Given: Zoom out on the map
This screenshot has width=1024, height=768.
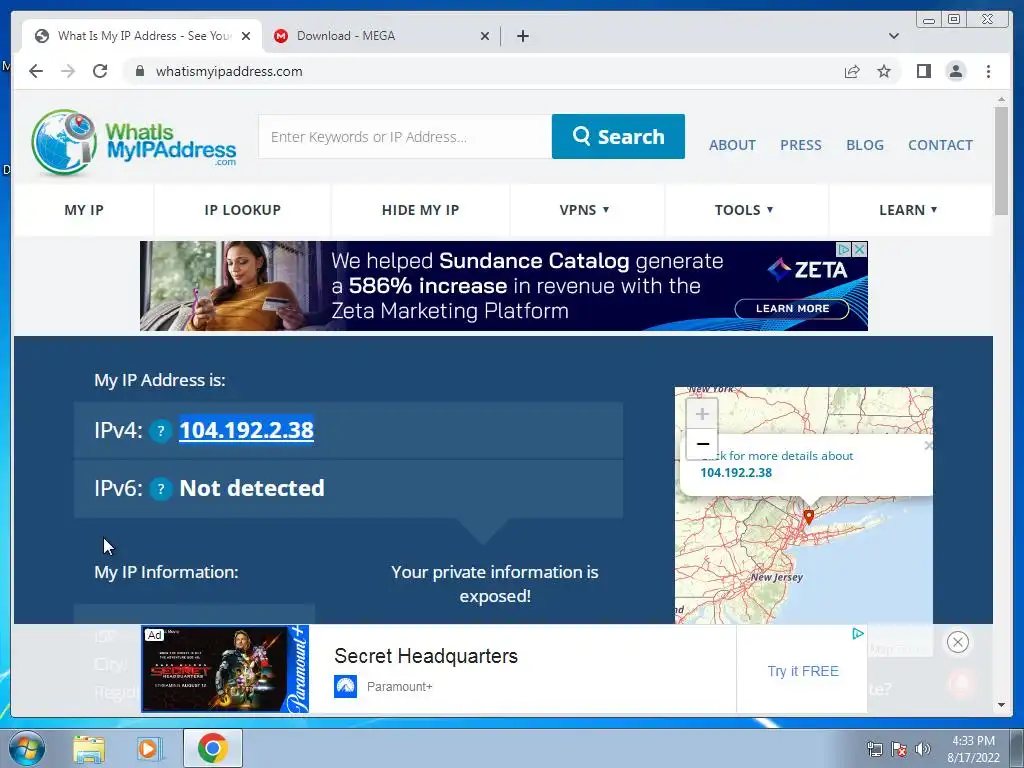Looking at the screenshot, I should pos(702,444).
